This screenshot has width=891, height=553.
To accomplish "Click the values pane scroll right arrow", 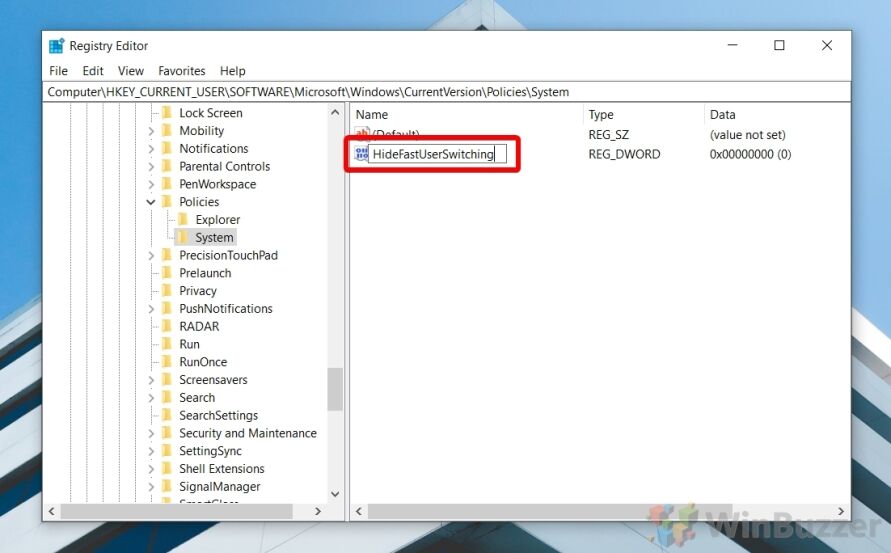I will click(x=841, y=512).
